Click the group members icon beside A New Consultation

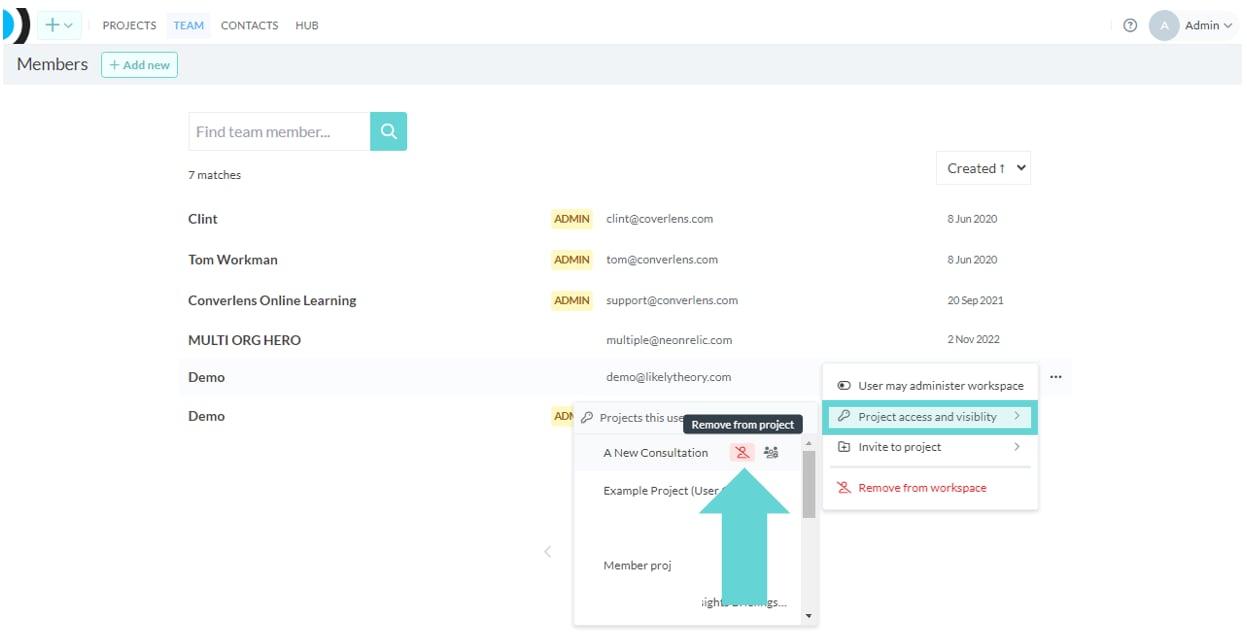click(770, 452)
